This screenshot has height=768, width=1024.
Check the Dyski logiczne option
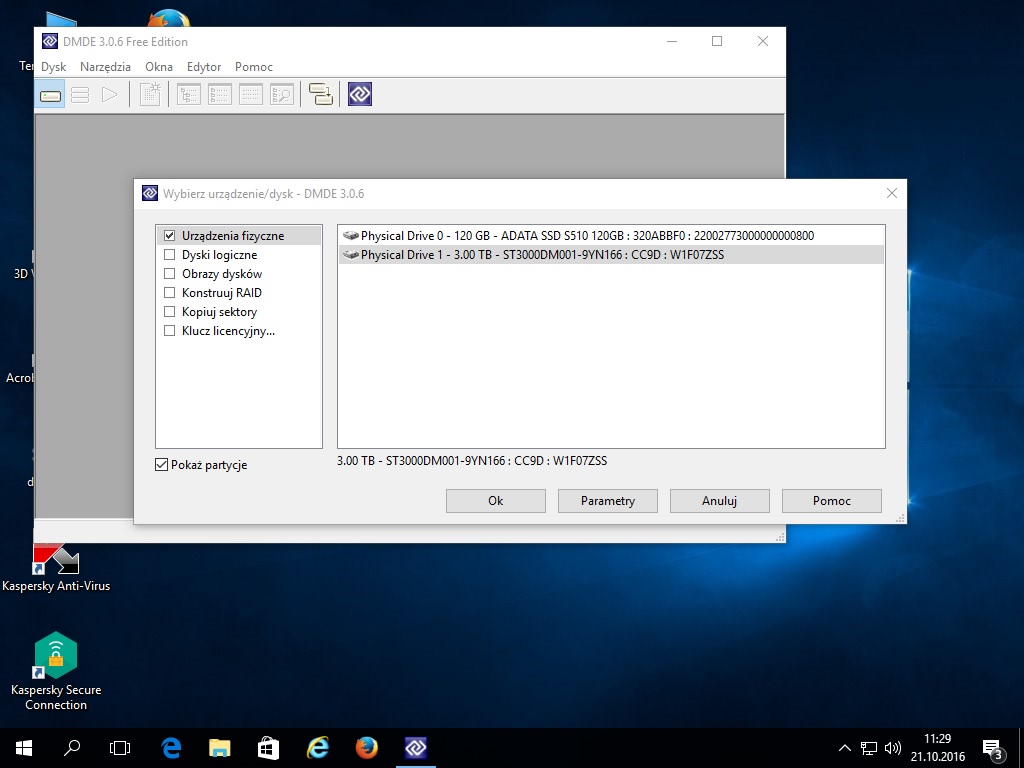click(x=170, y=255)
